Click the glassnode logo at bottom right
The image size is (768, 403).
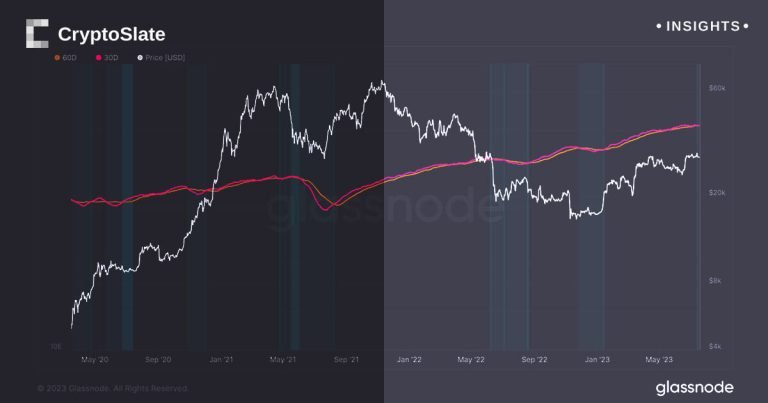(x=695, y=387)
